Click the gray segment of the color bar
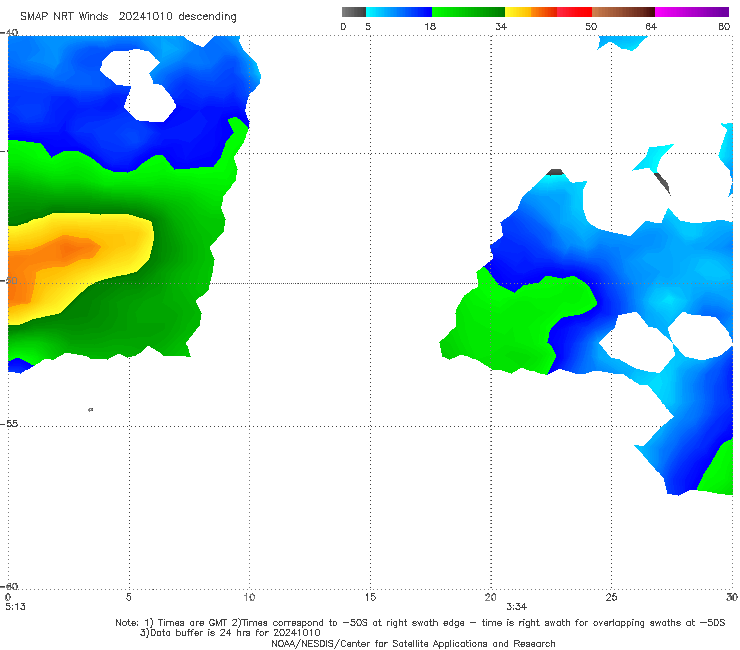 353,12
